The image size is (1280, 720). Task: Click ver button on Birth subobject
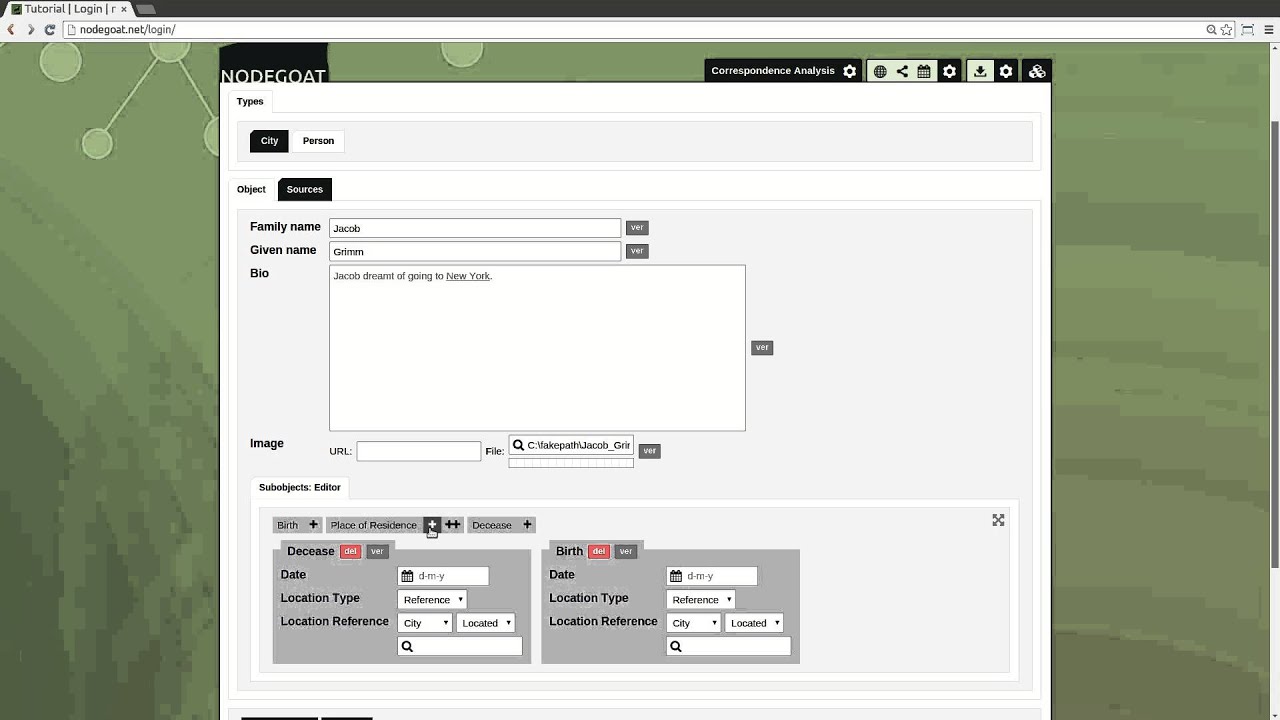point(625,551)
